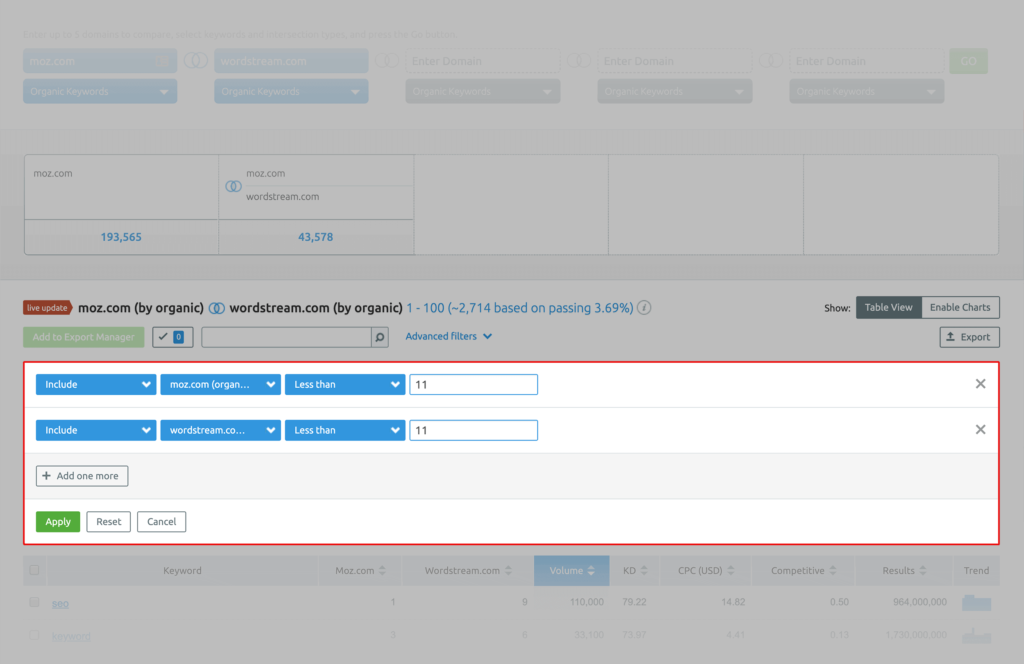Remove the wordstream.com filter via its X icon

coord(981,429)
